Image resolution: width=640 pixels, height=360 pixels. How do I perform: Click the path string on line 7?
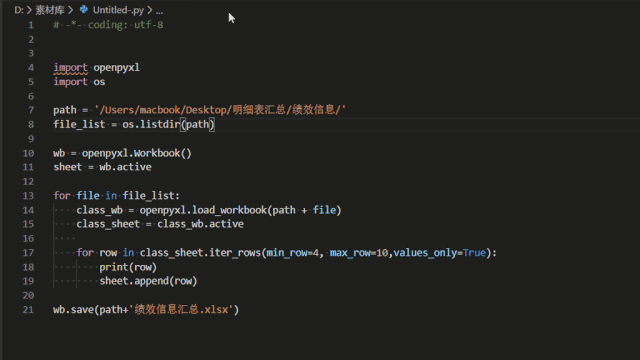click(x=220, y=110)
